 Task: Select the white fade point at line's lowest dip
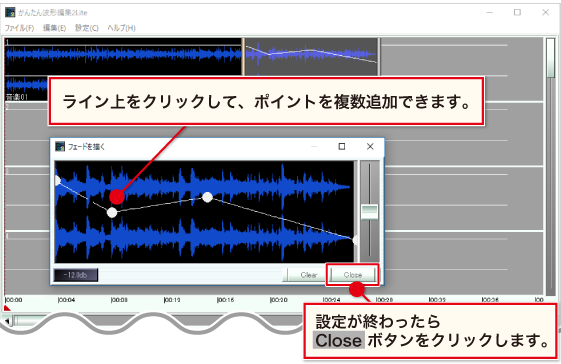coord(112,213)
